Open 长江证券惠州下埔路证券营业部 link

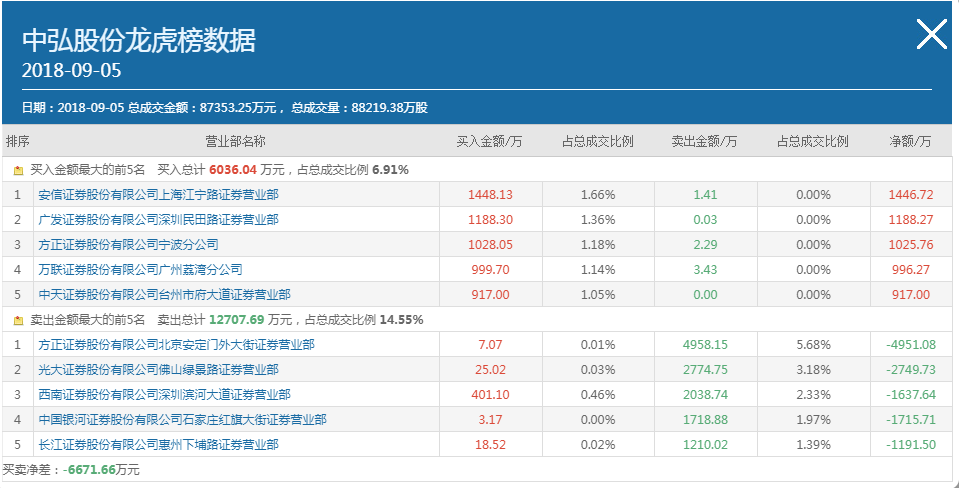158,445
